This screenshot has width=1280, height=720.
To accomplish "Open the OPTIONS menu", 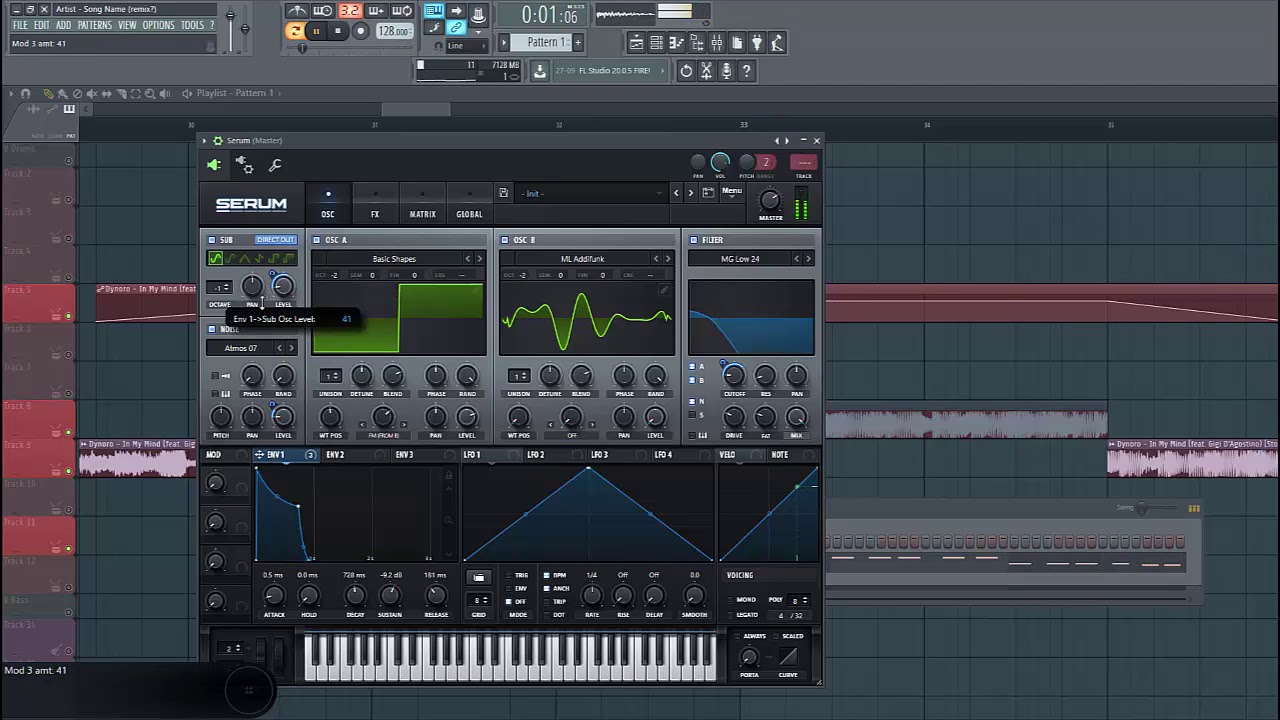I will click(158, 25).
